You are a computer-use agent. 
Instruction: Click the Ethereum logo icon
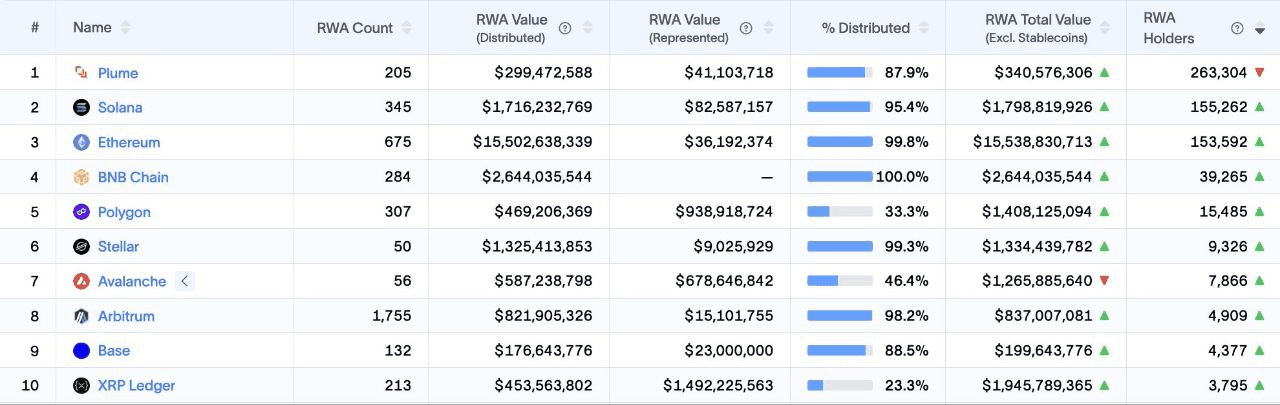[x=81, y=143]
